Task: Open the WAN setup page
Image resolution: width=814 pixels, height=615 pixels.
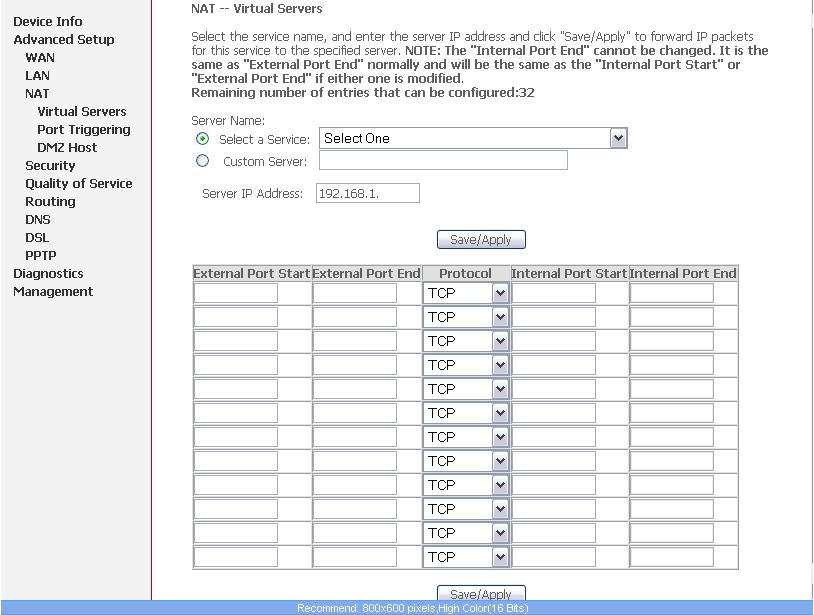Action: [x=40, y=57]
